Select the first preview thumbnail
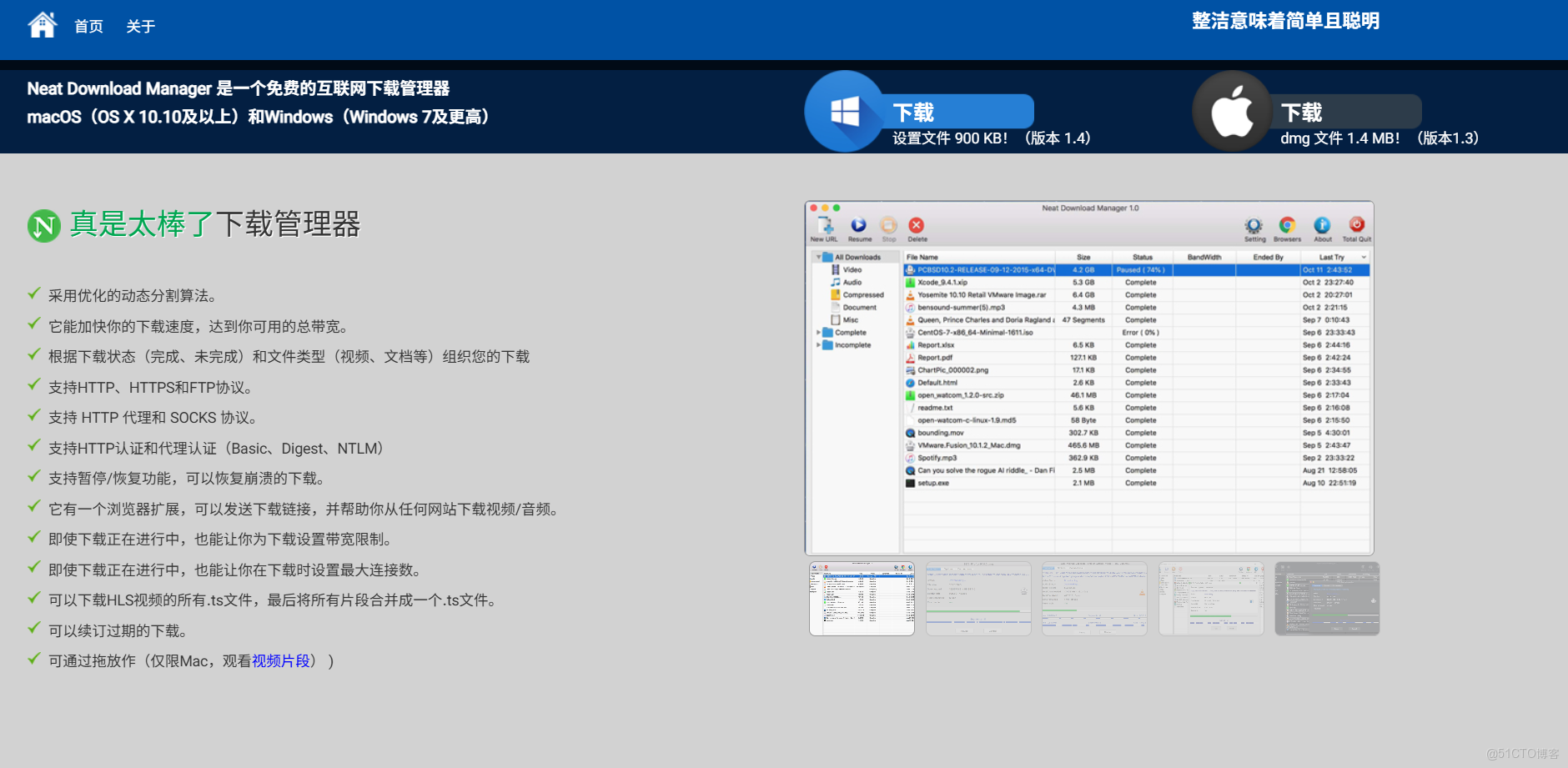Screen dimensions: 1568x768 point(862,599)
